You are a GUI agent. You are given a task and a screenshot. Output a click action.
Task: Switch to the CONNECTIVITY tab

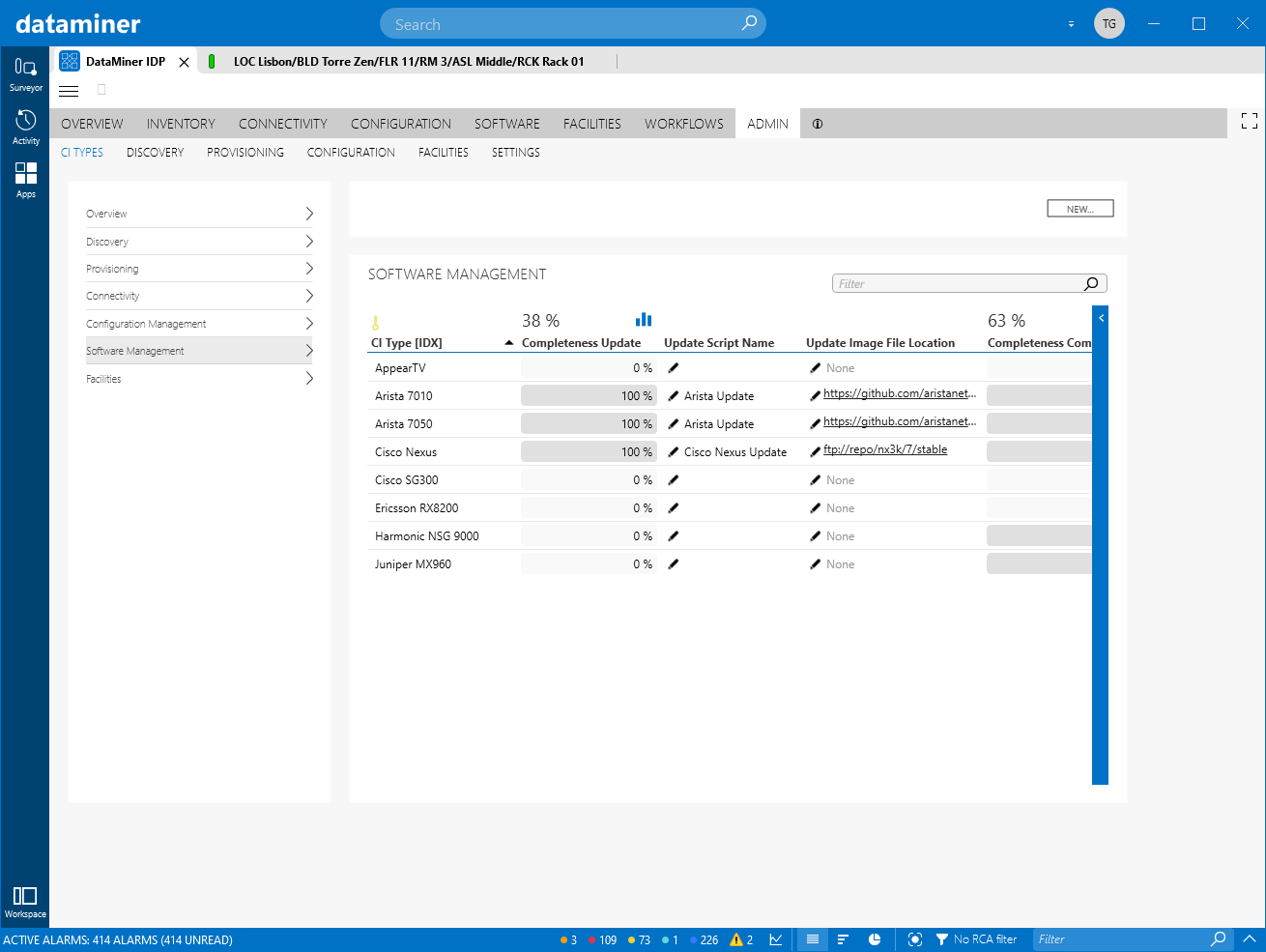283,124
